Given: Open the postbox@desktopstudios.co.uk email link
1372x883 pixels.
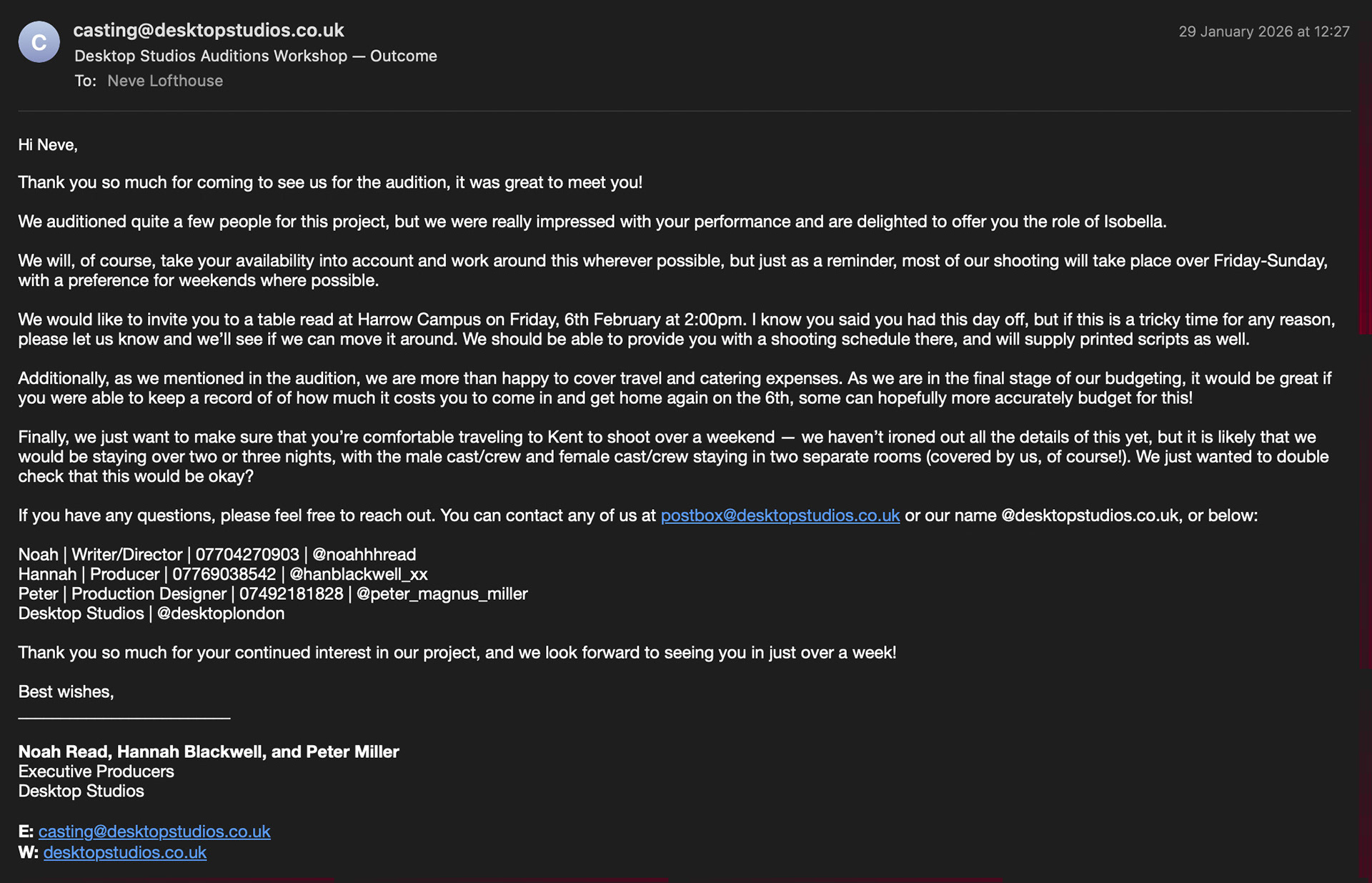Looking at the screenshot, I should tap(780, 516).
